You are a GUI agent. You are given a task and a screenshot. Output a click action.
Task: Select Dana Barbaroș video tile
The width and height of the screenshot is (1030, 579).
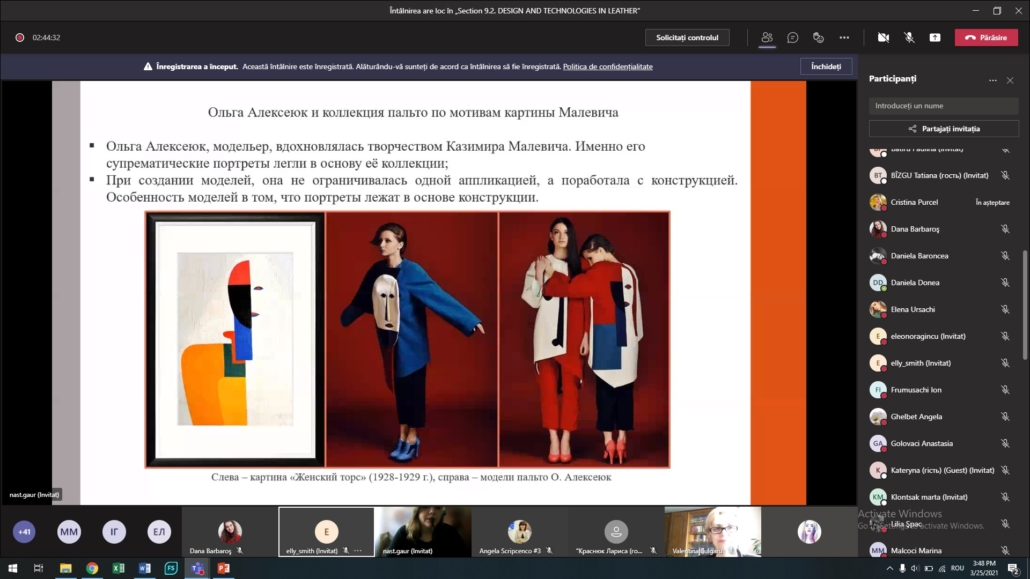pyautogui.click(x=230, y=532)
